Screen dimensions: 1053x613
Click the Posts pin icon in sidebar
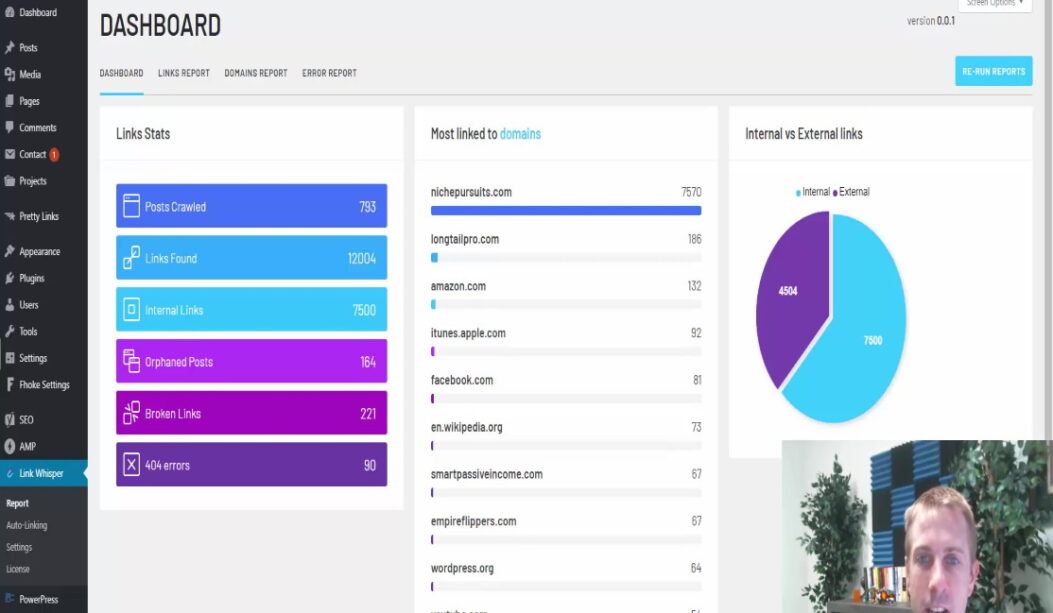click(x=10, y=48)
